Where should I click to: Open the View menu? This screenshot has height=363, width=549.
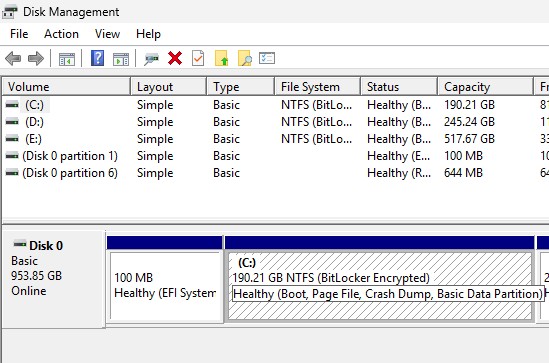[x=107, y=34]
